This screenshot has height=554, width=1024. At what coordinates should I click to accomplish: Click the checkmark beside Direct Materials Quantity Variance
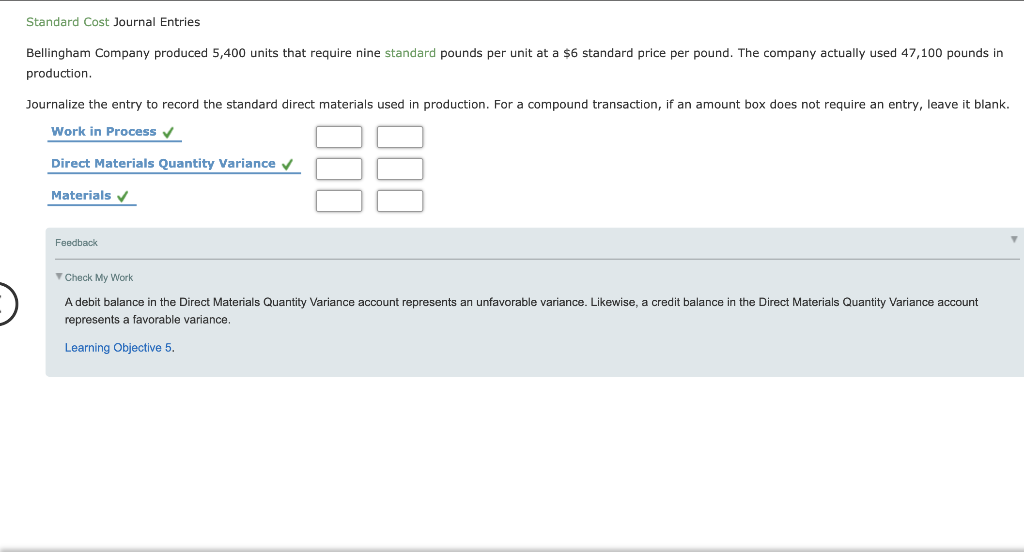[287, 165]
